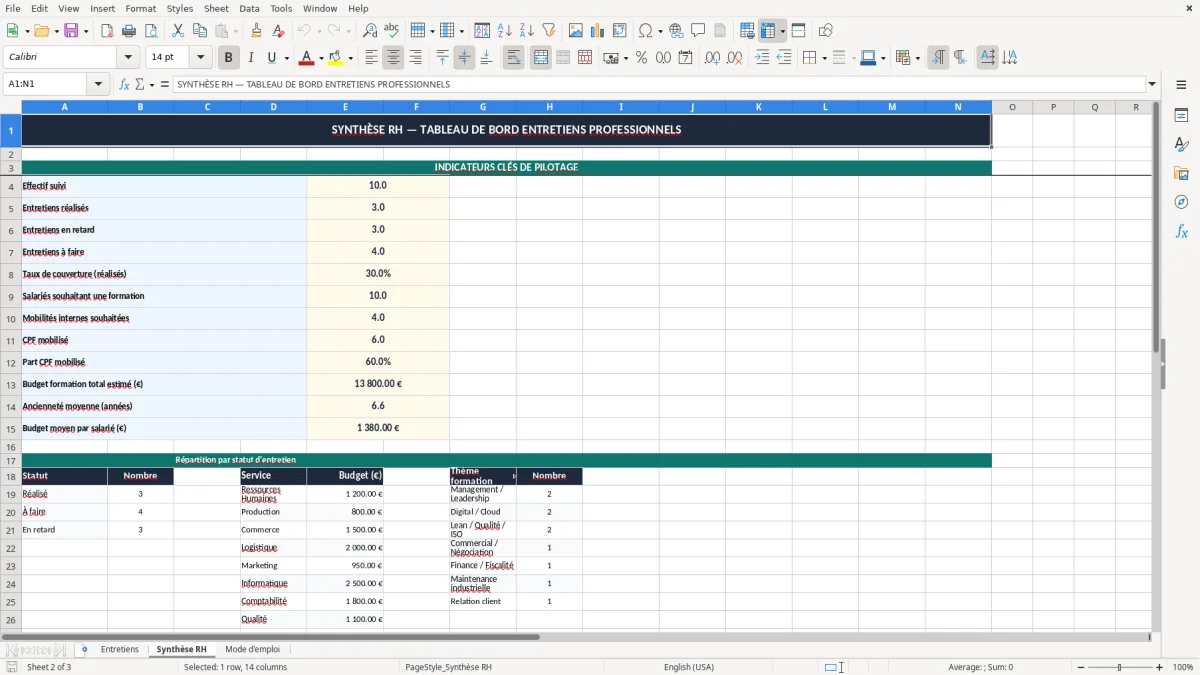Open the Data menu
This screenshot has width=1200, height=675.
click(249, 8)
